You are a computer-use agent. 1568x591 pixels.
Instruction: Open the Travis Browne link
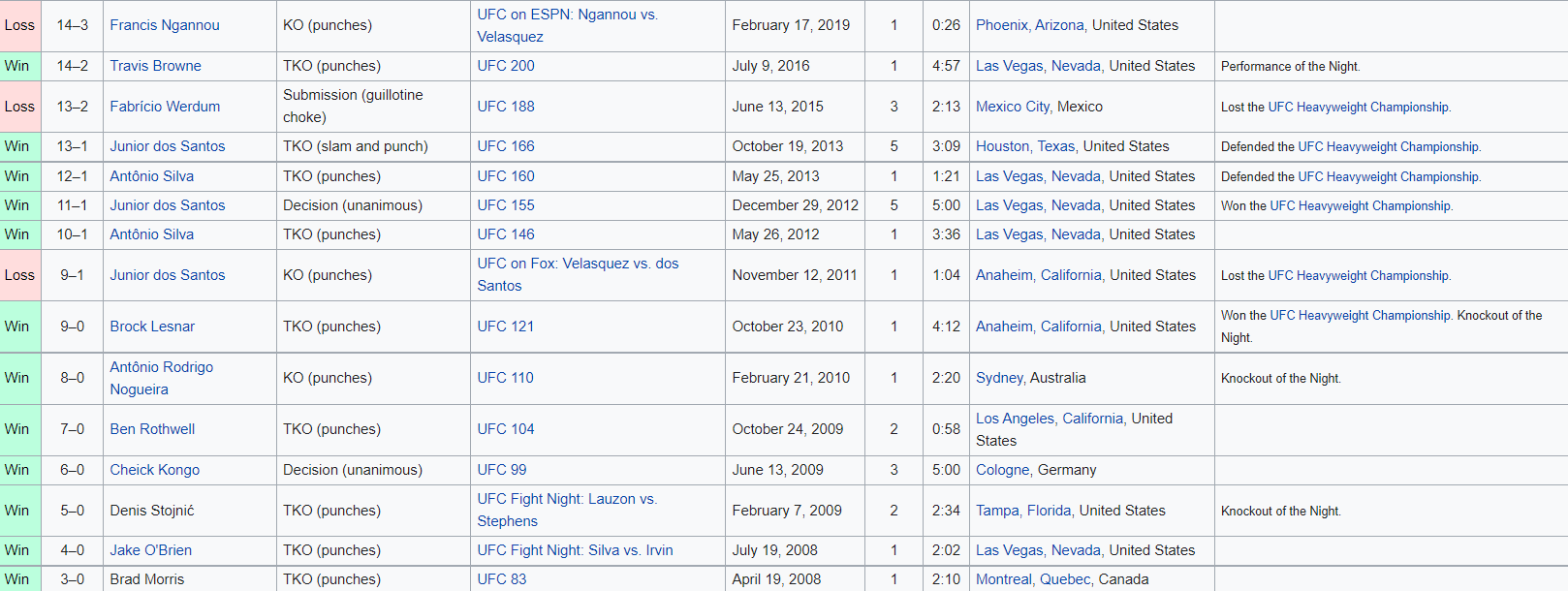tap(155, 66)
